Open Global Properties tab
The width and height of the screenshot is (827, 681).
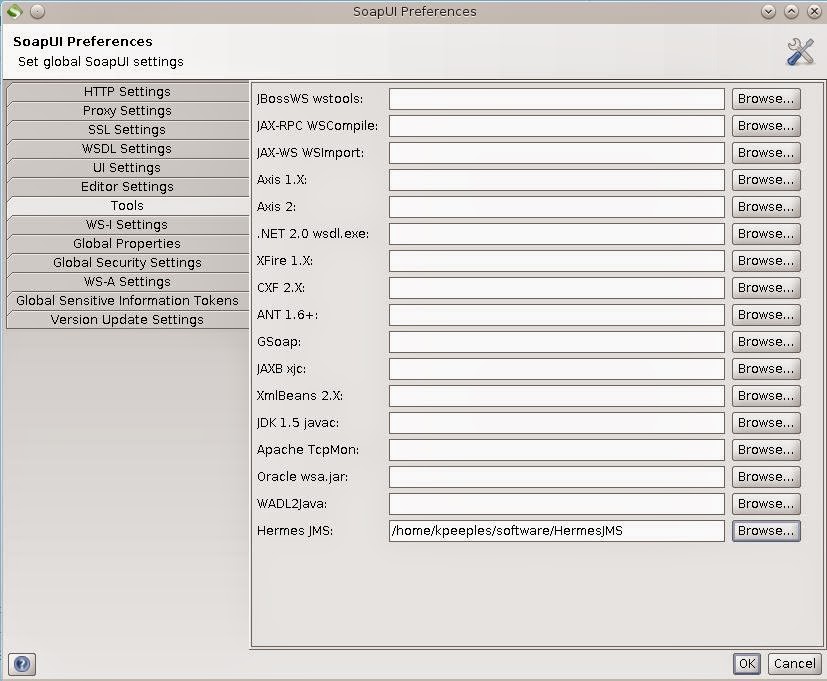tap(127, 244)
